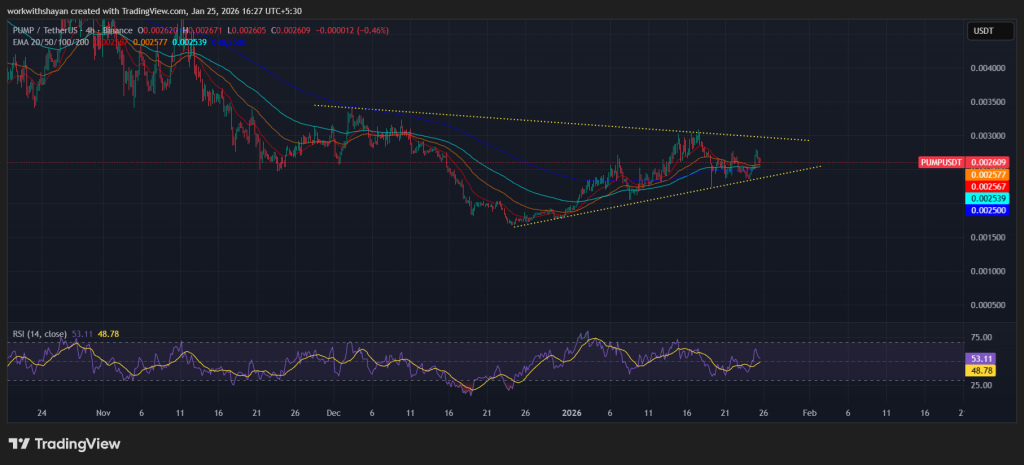Click the Dec label on the time axis
This screenshot has width=1024, height=465.
(333, 412)
